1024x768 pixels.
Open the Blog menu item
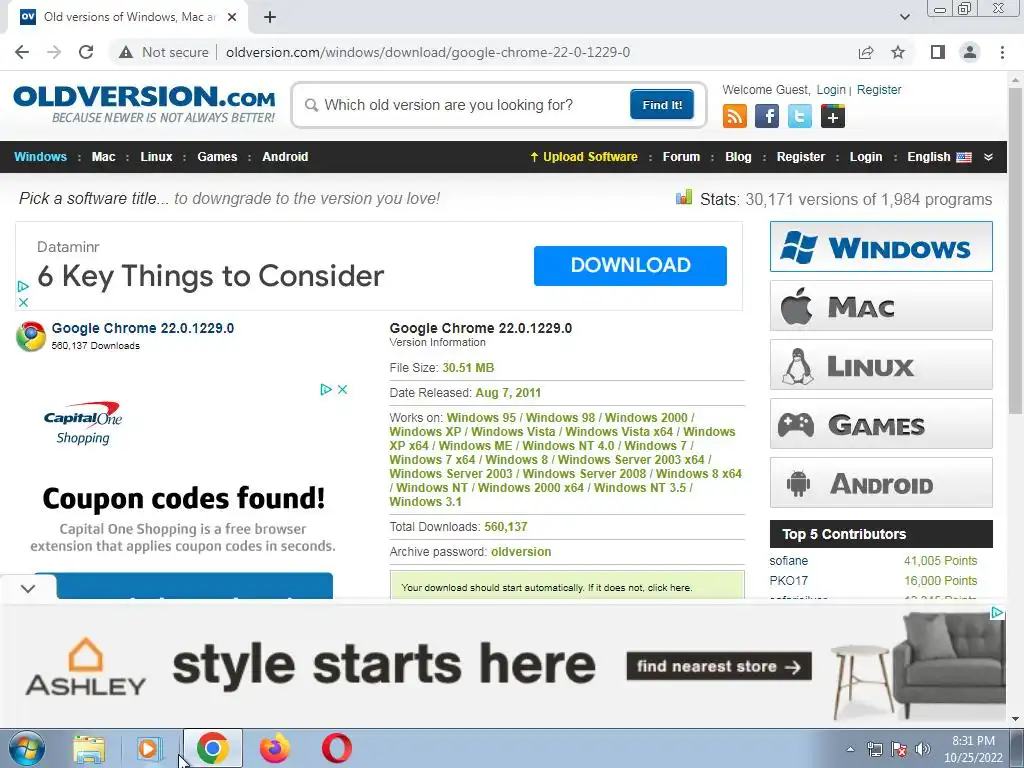[x=738, y=157]
